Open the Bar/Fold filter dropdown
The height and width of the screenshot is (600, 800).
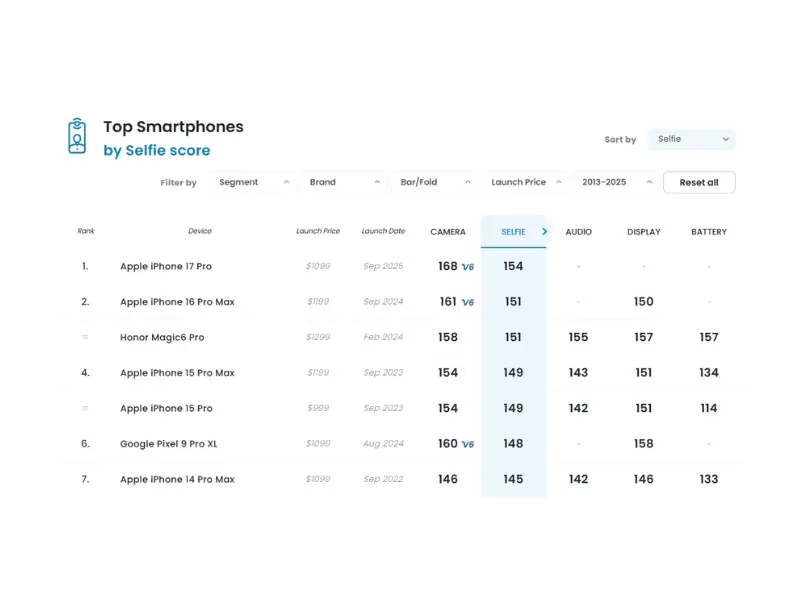pyautogui.click(x=434, y=182)
